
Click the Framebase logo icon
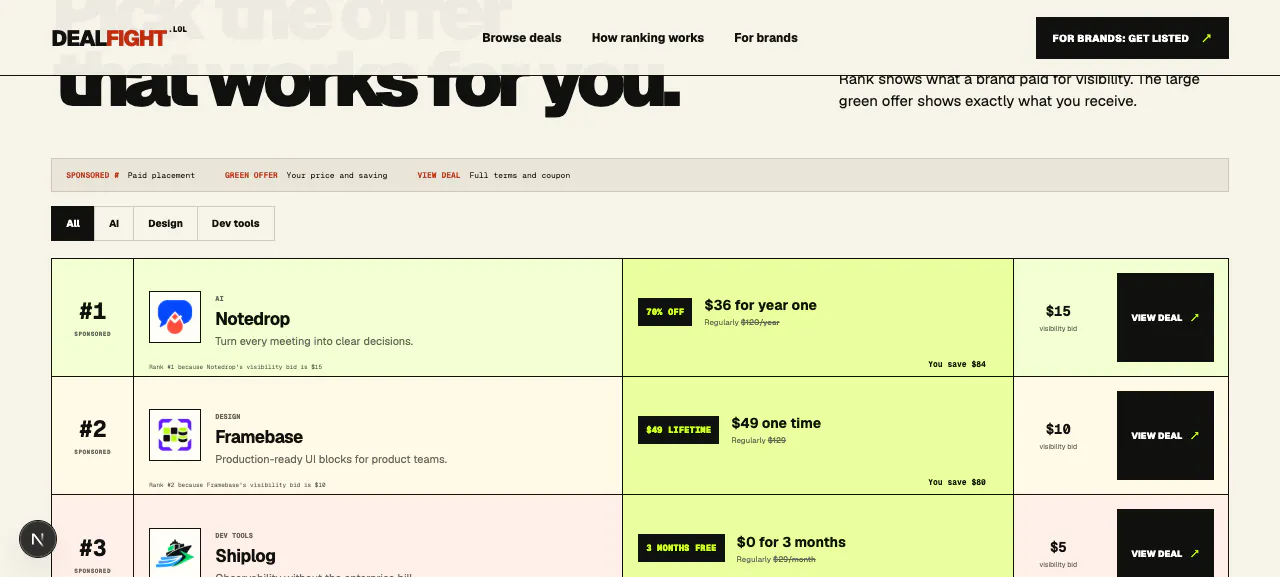coord(175,435)
